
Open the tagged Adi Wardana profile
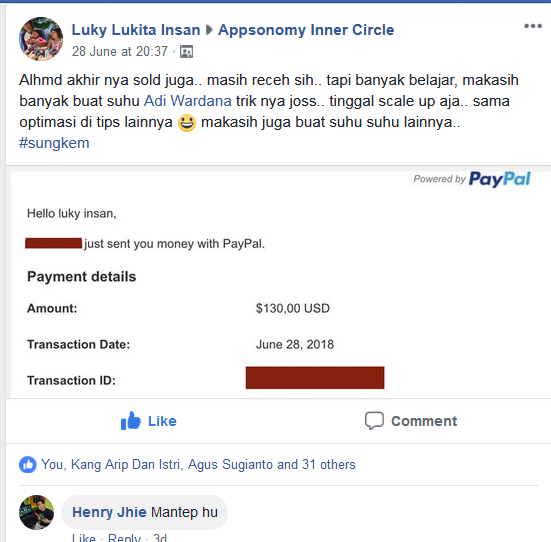188,101
